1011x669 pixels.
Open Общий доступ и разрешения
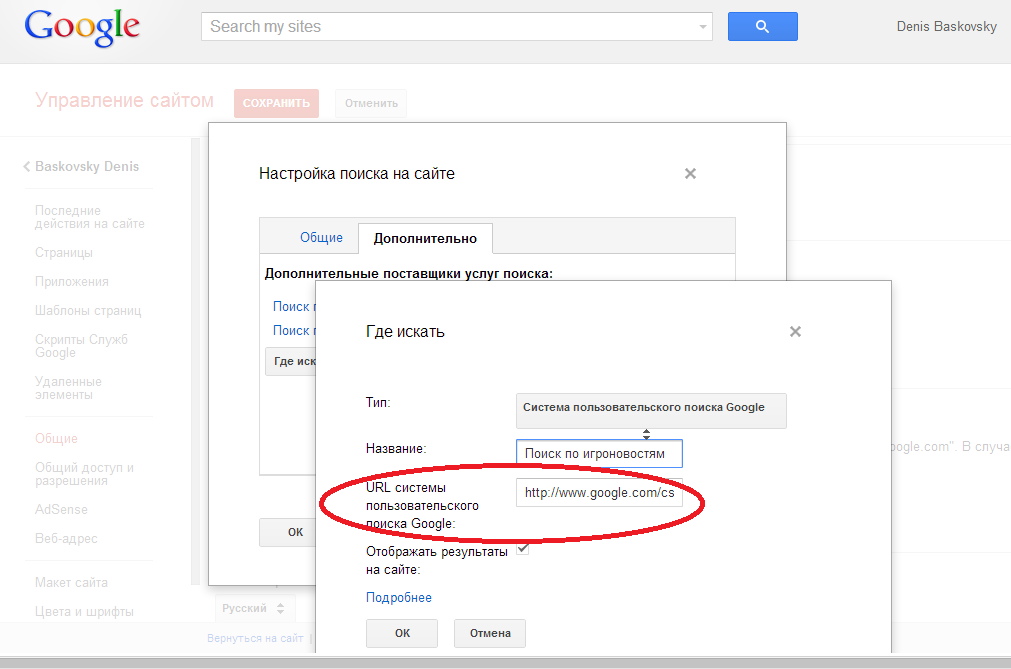click(84, 474)
